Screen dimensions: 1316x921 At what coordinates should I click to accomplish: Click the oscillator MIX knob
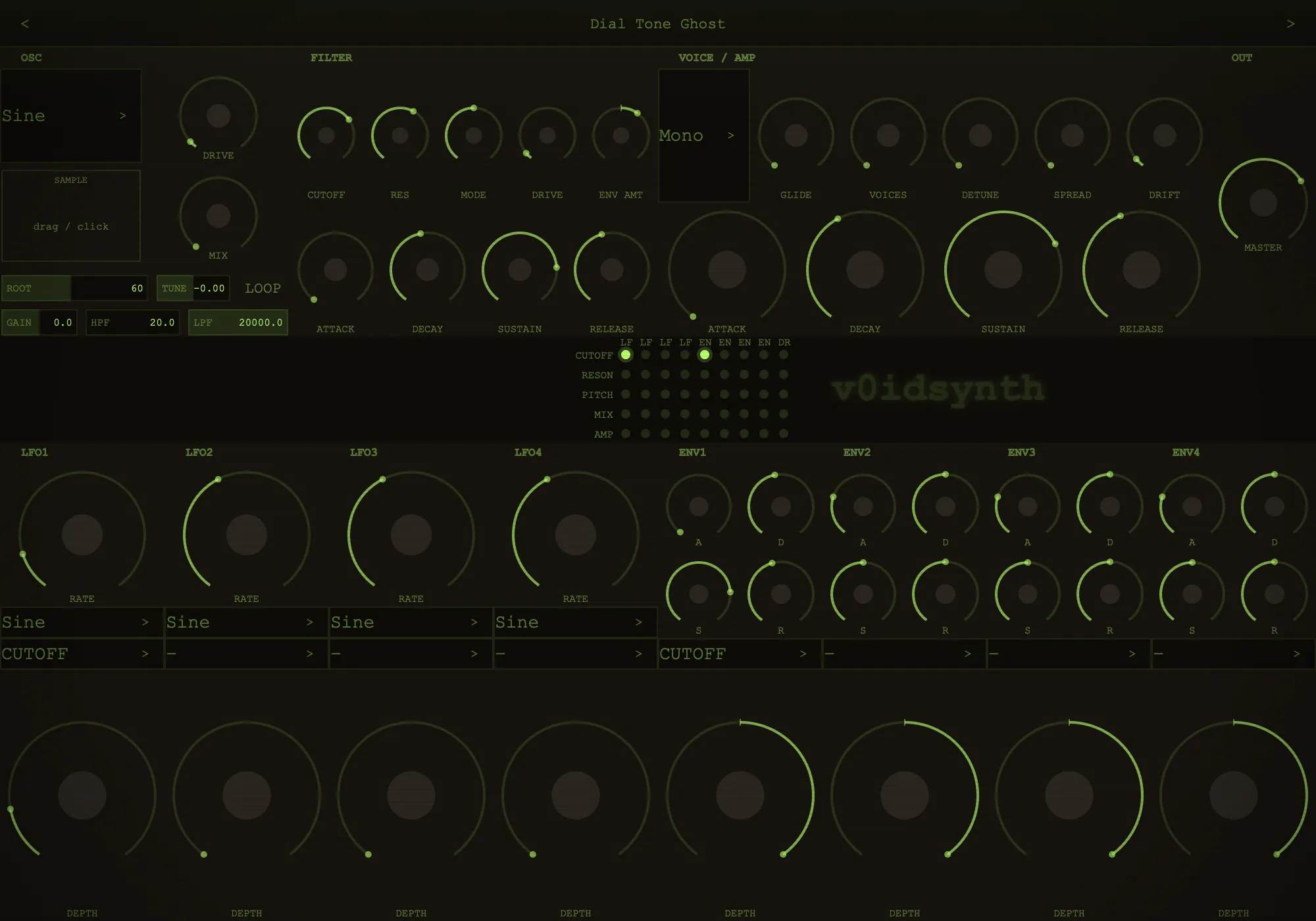(218, 215)
